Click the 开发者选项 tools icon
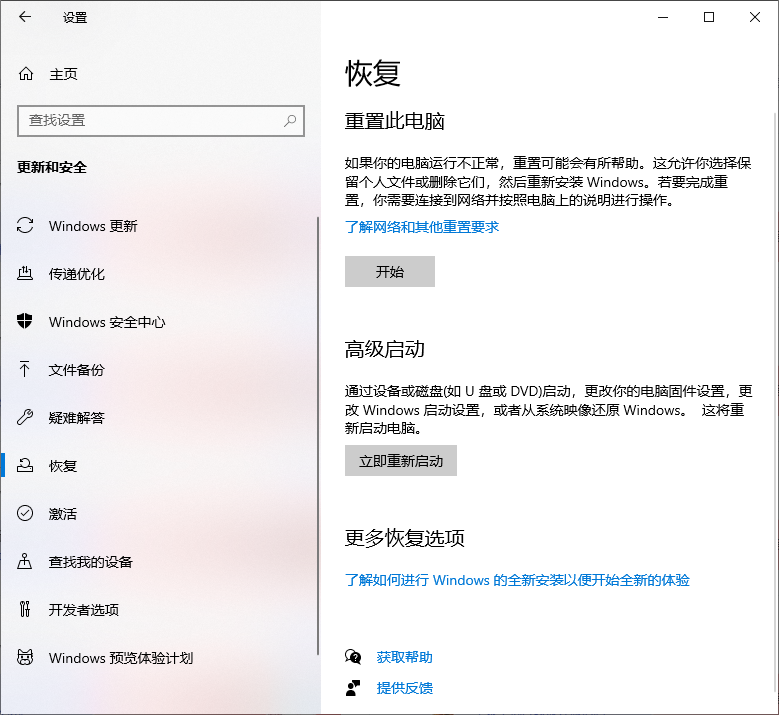Screen dimensions: 779x715 25,609
